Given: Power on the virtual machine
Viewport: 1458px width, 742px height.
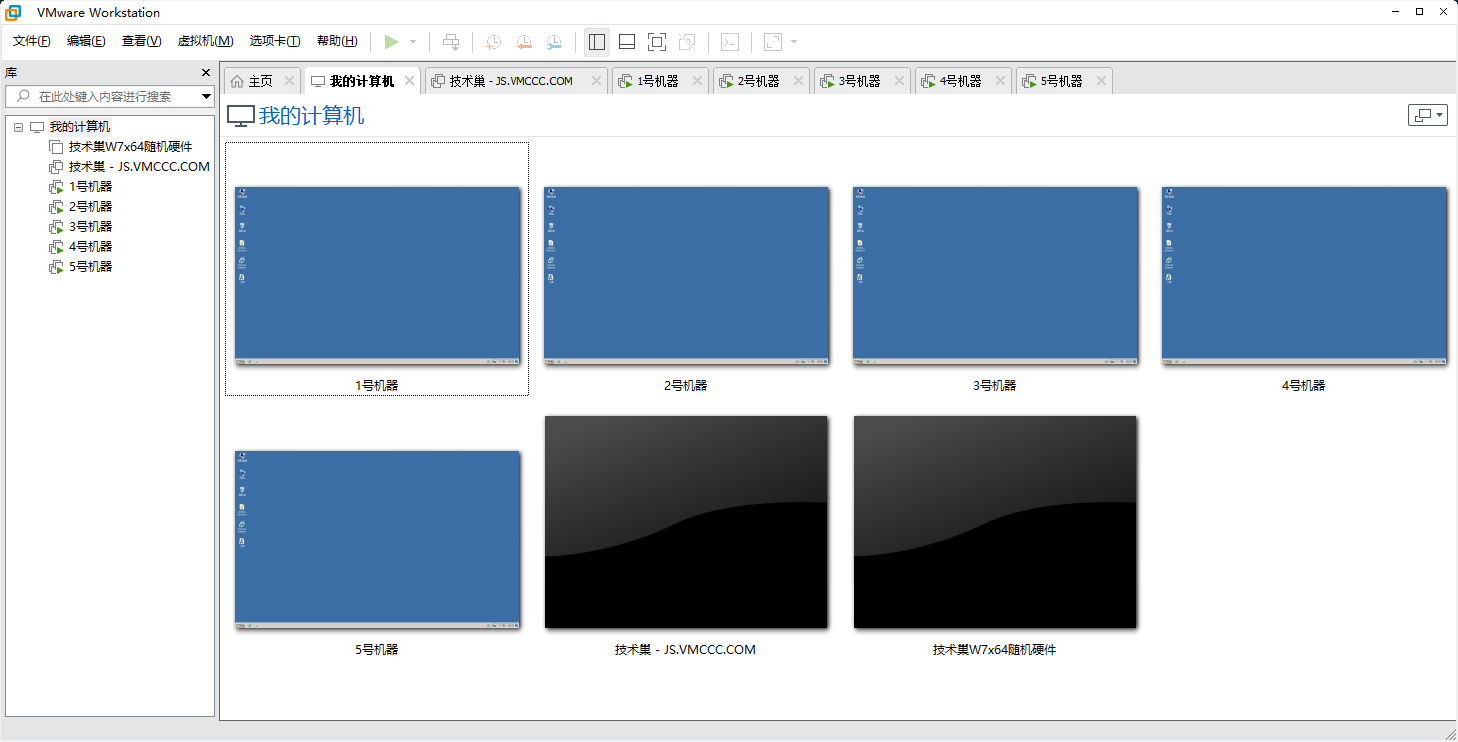Looking at the screenshot, I should point(393,42).
